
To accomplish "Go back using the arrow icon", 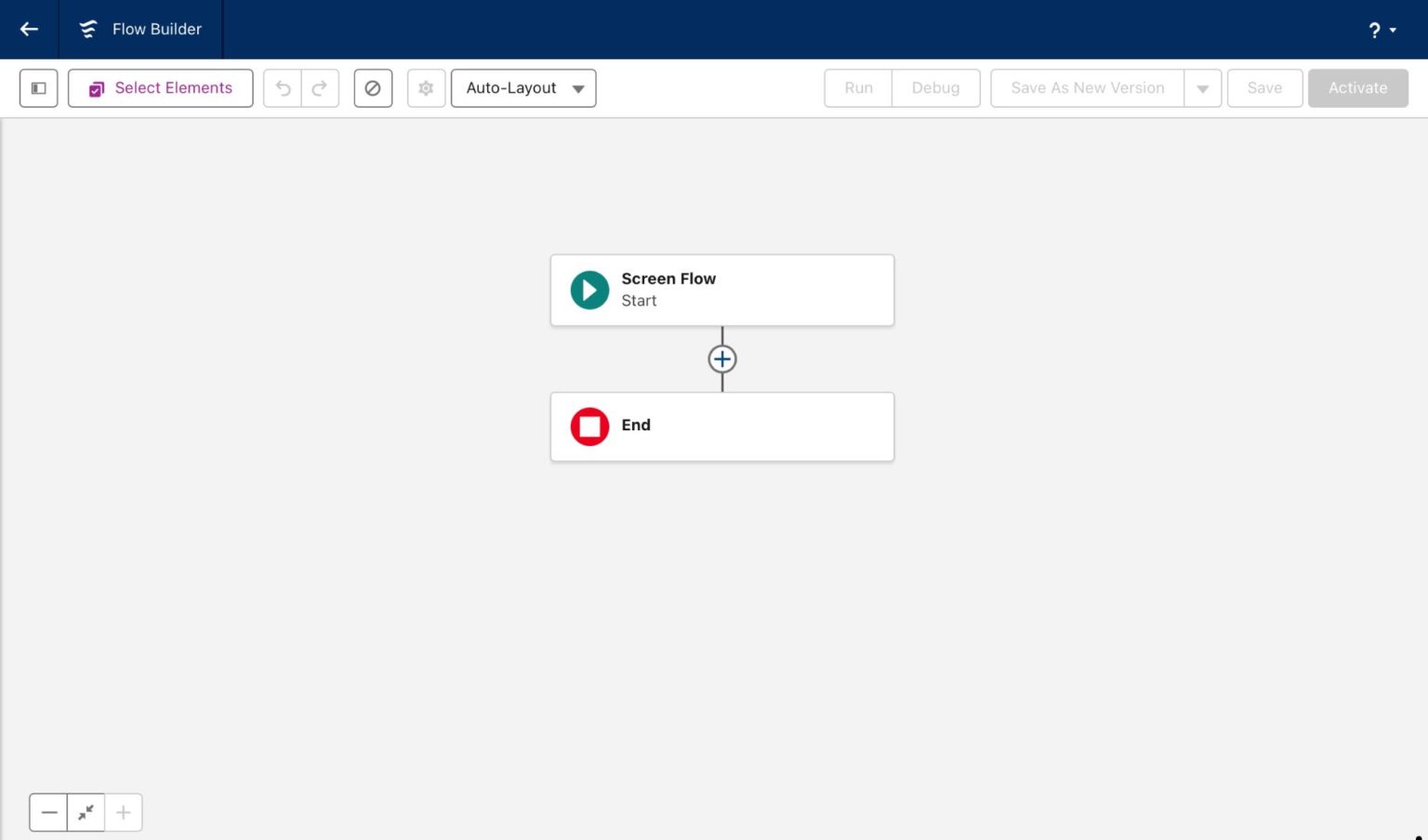I will click(29, 29).
